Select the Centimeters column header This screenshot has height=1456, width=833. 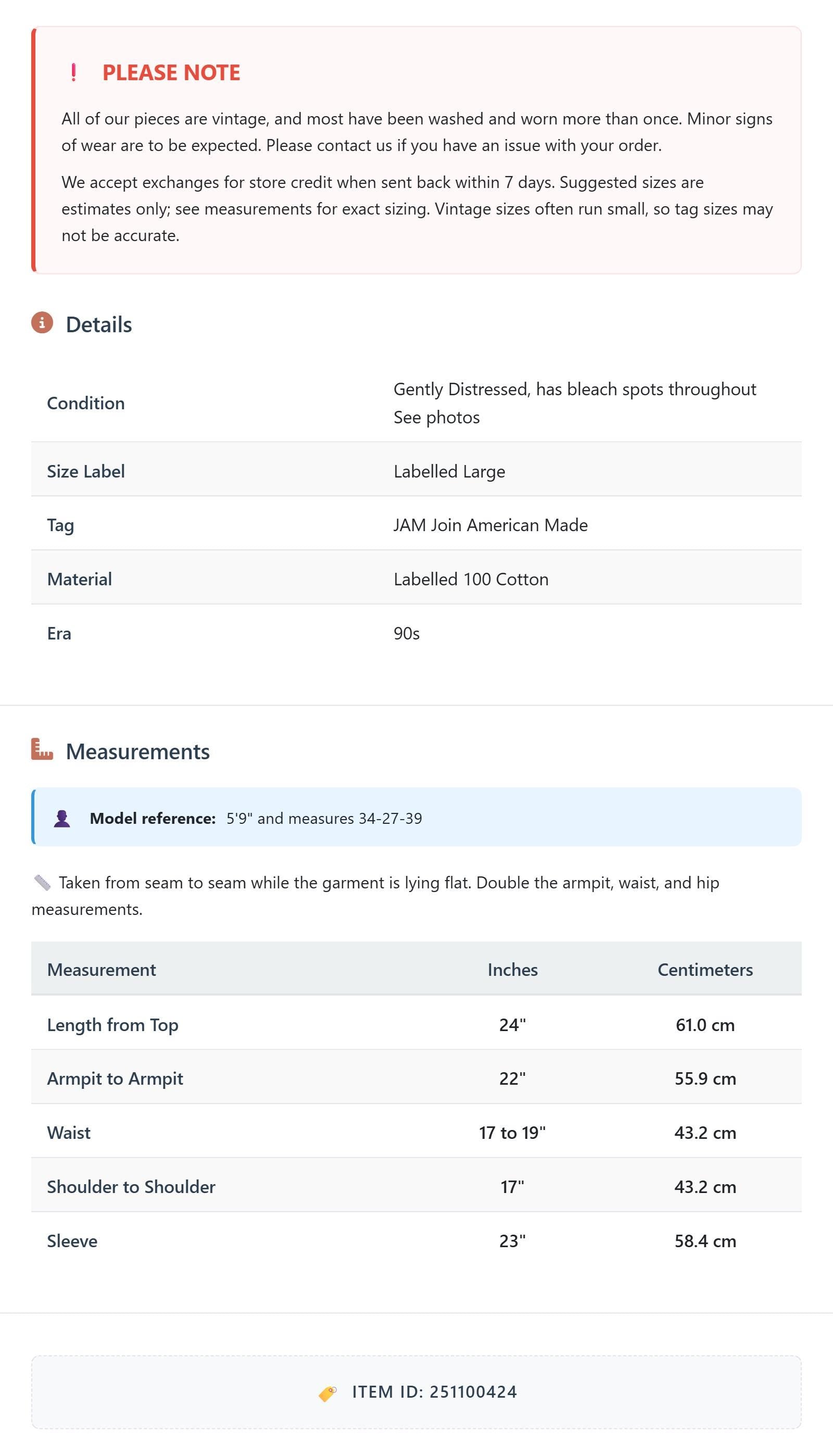coord(705,969)
